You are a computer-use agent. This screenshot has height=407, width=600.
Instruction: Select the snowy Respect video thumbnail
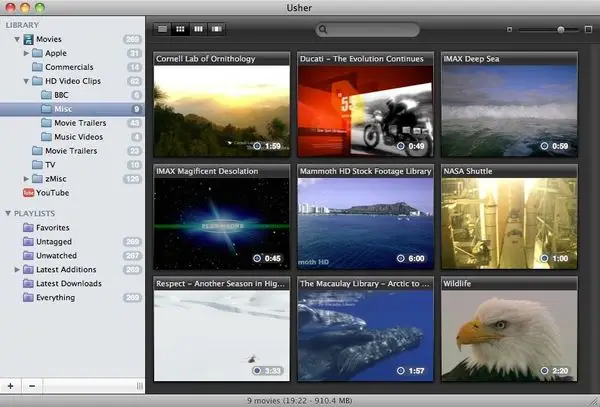tap(222, 336)
